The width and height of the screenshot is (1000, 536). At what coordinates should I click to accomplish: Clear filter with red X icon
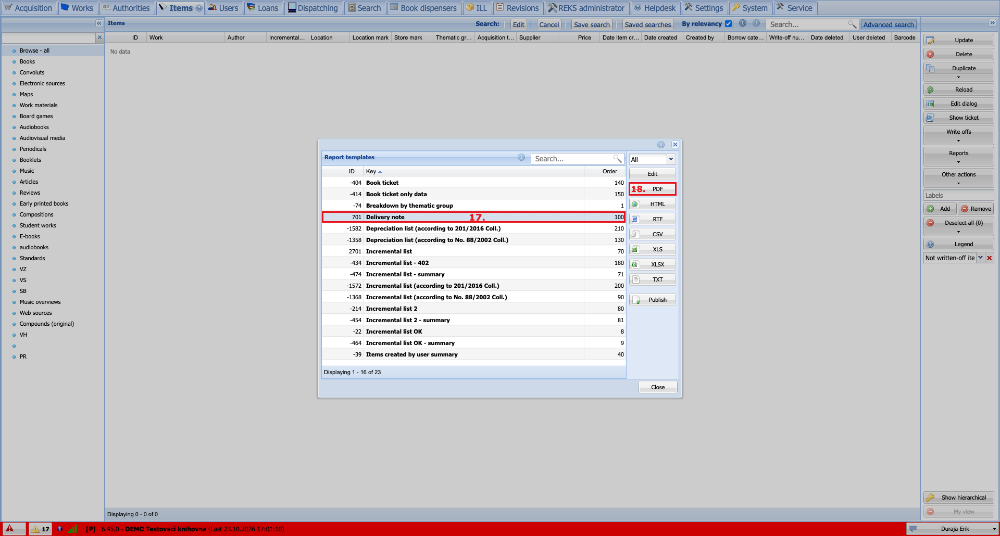[990, 258]
